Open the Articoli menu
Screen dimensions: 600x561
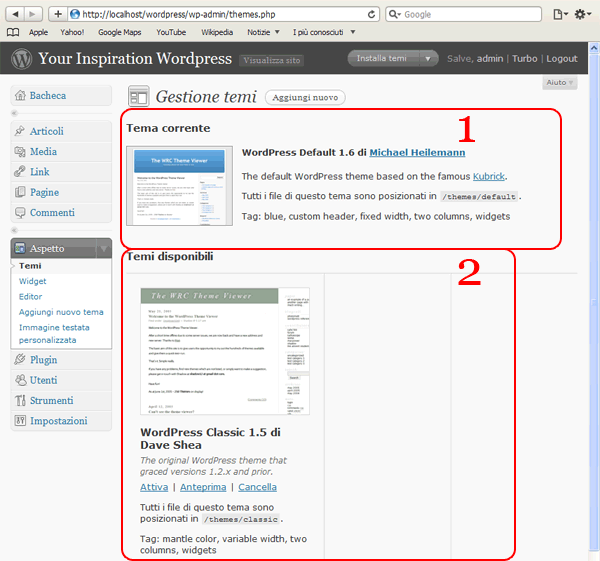point(61,131)
